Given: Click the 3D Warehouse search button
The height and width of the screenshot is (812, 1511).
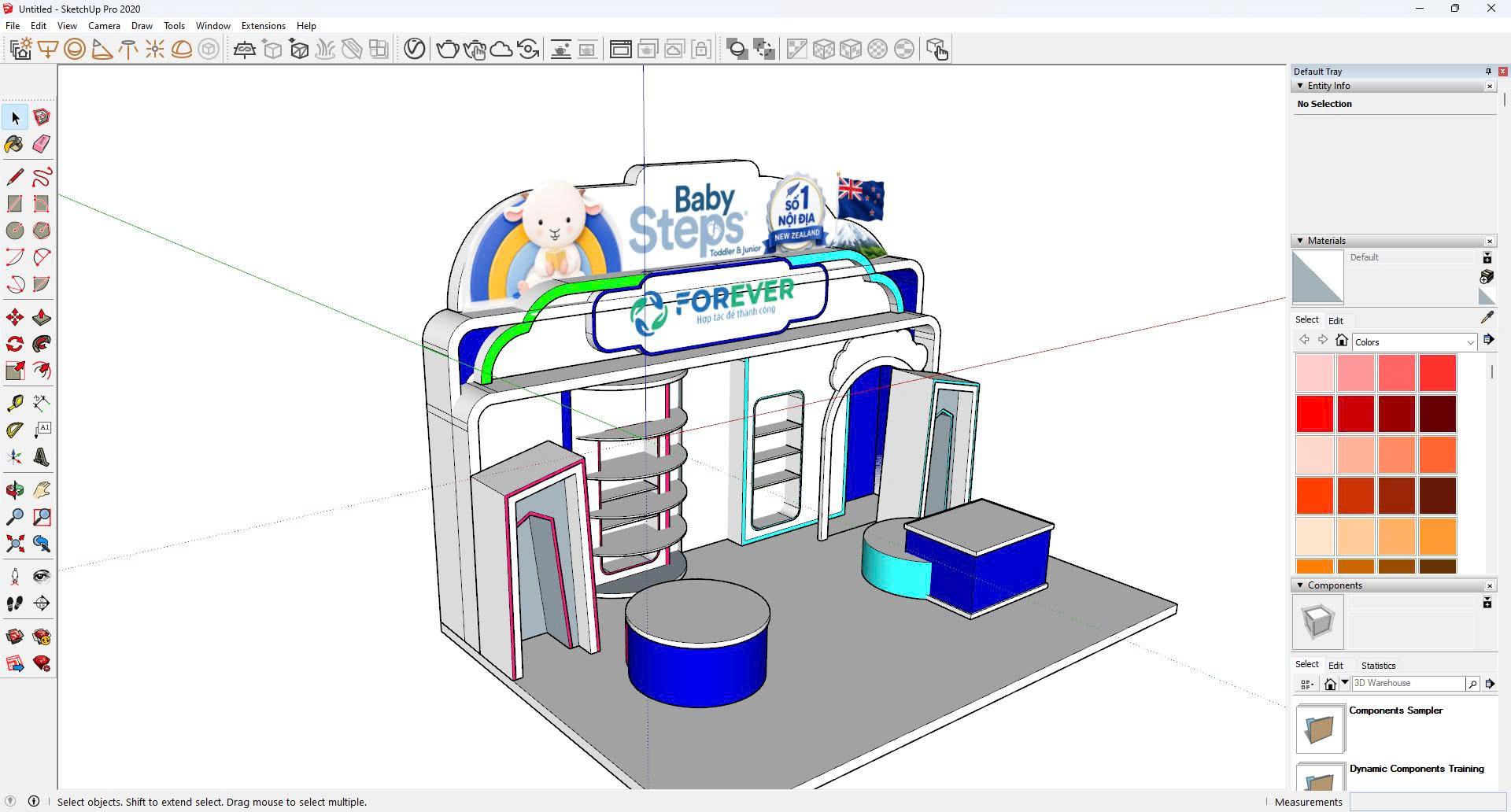Looking at the screenshot, I should point(1472,685).
